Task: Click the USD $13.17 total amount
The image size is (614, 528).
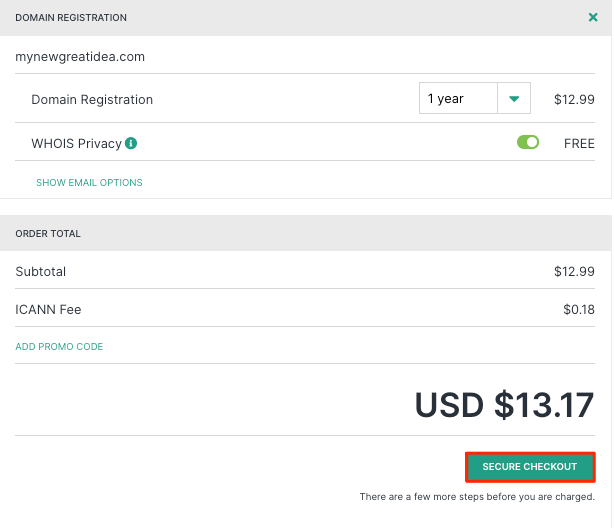Action: tap(504, 405)
